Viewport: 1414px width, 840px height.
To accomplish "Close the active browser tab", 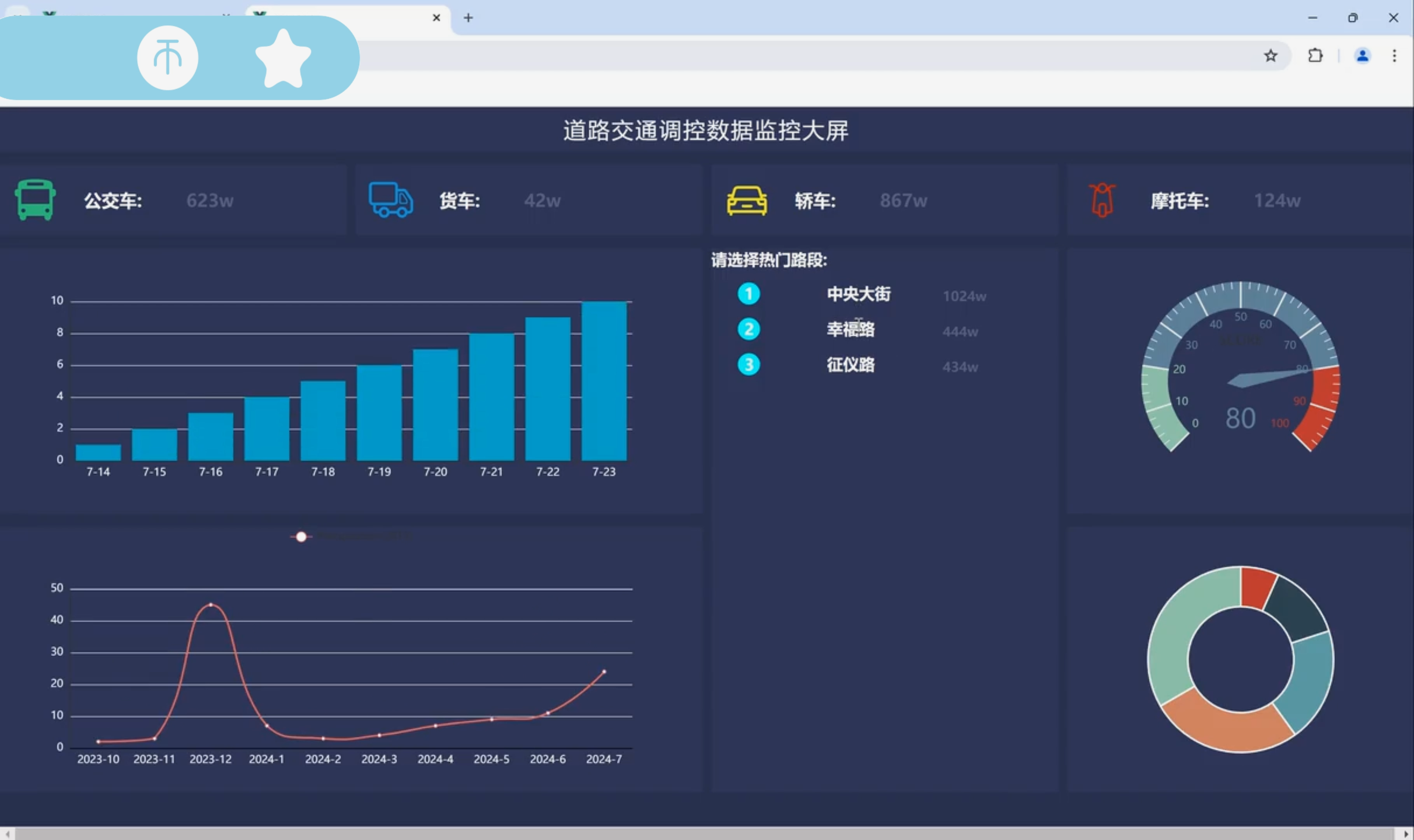I will tap(436, 17).
